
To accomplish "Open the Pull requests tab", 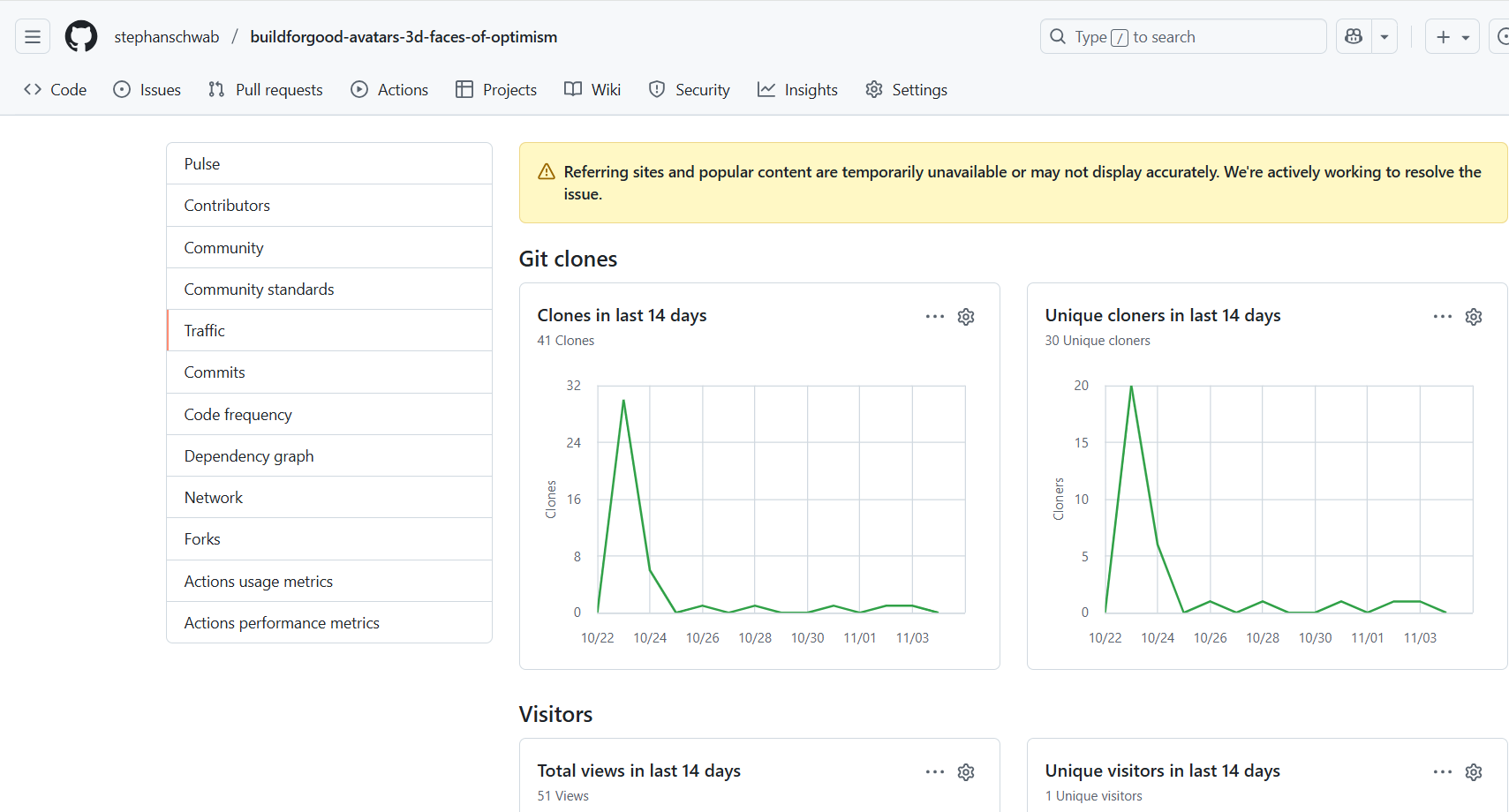I will pyautogui.click(x=266, y=90).
